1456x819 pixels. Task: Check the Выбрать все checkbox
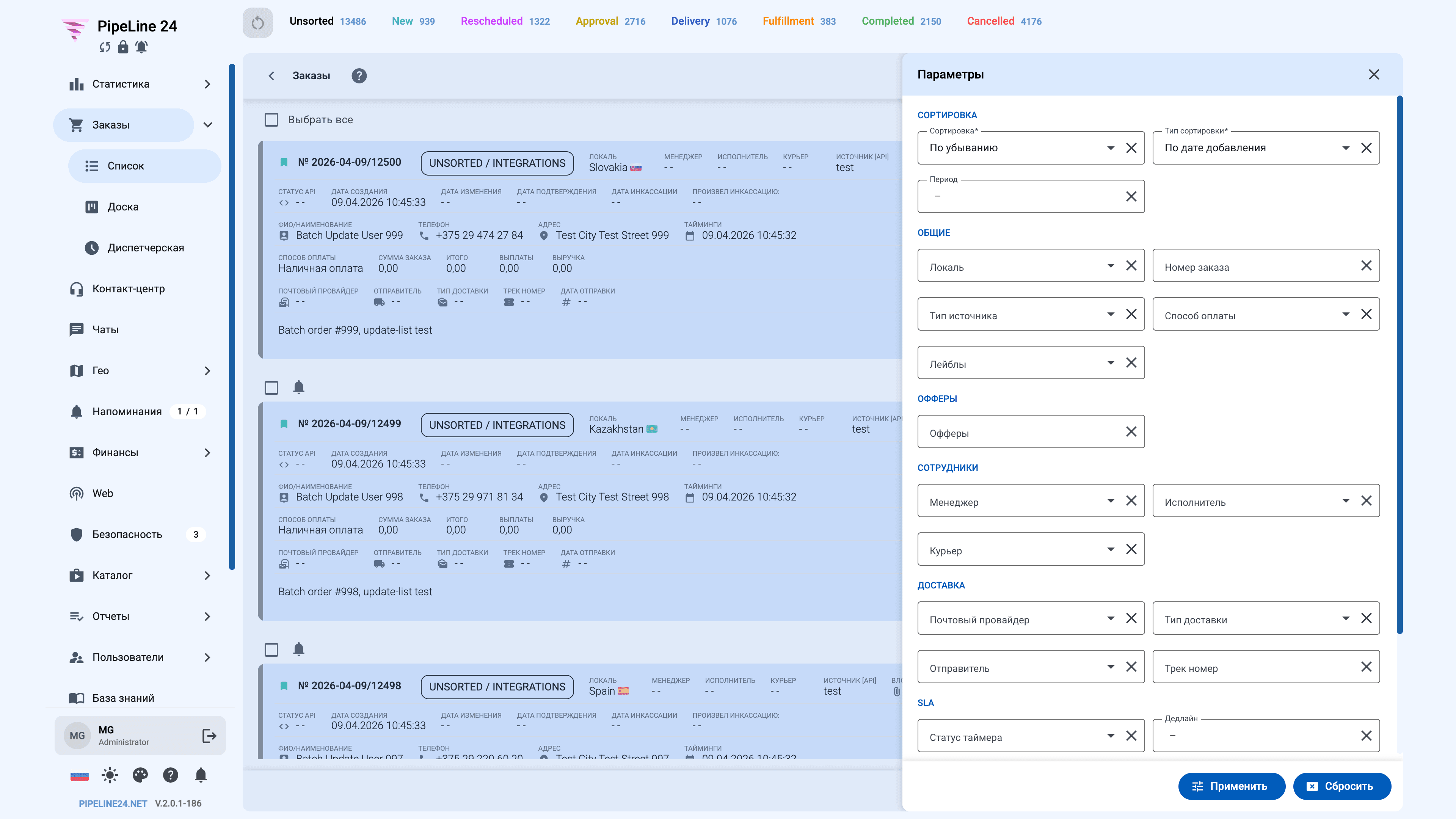click(271, 120)
